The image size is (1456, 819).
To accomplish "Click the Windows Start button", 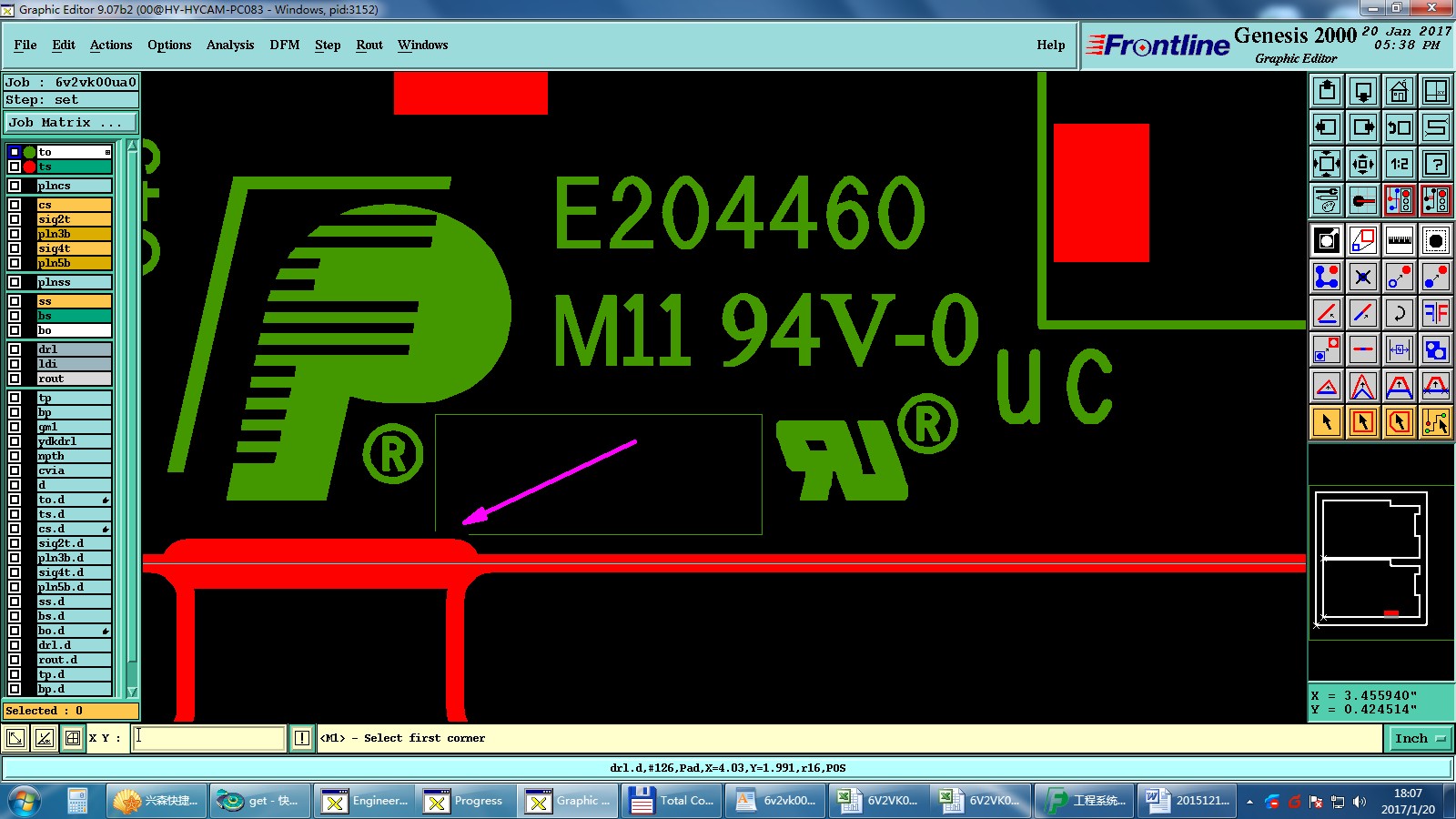I will pos(25,801).
